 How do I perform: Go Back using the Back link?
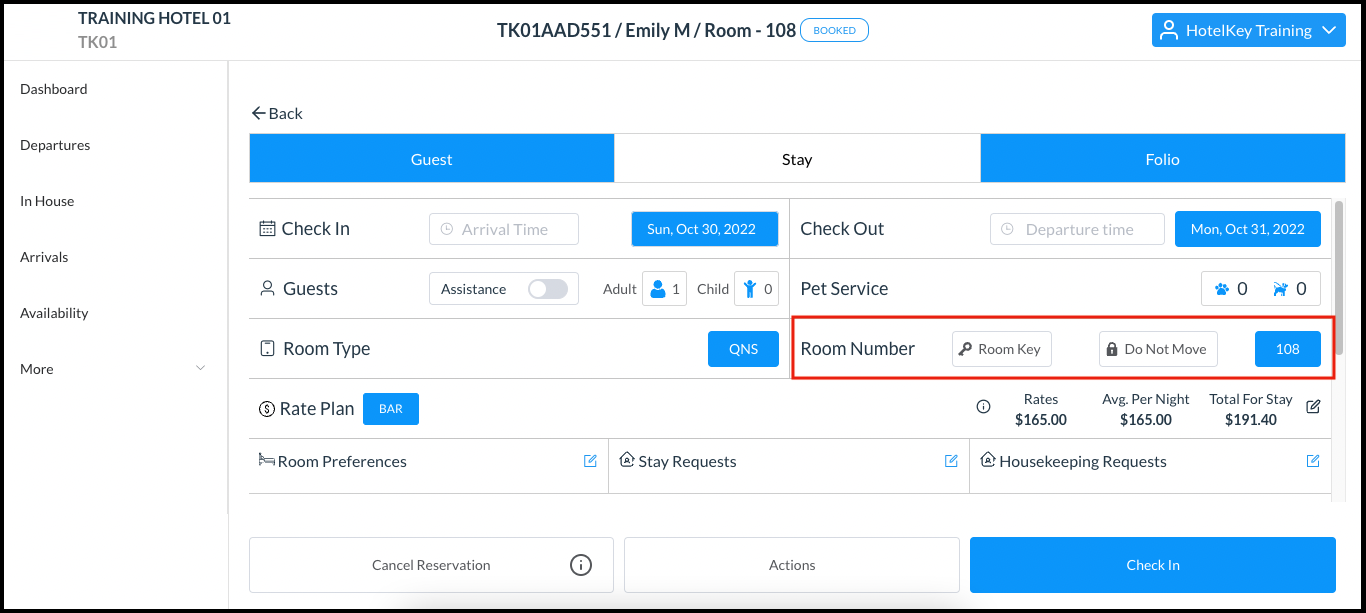(277, 113)
